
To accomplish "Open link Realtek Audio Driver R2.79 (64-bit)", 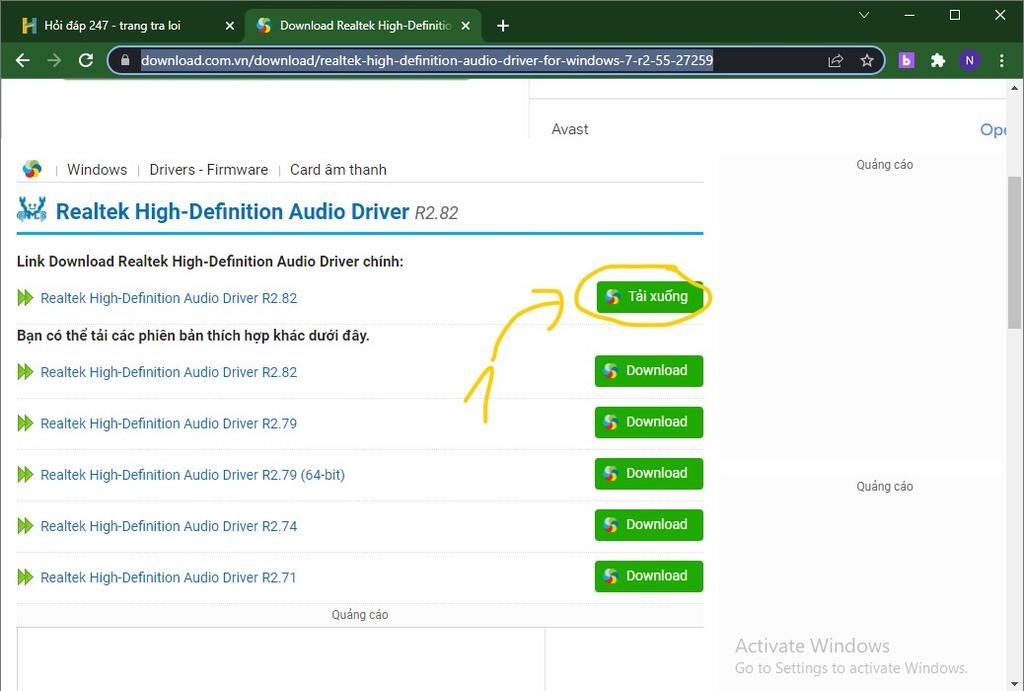I will pos(193,475).
